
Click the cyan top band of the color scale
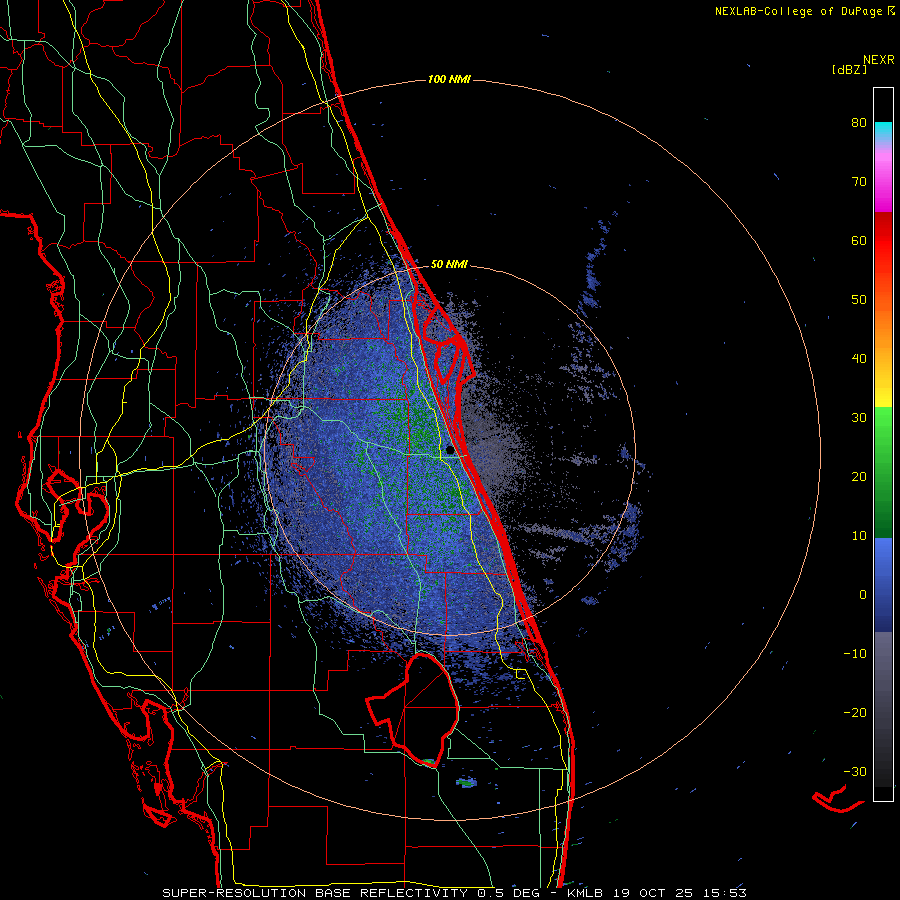[x=883, y=131]
